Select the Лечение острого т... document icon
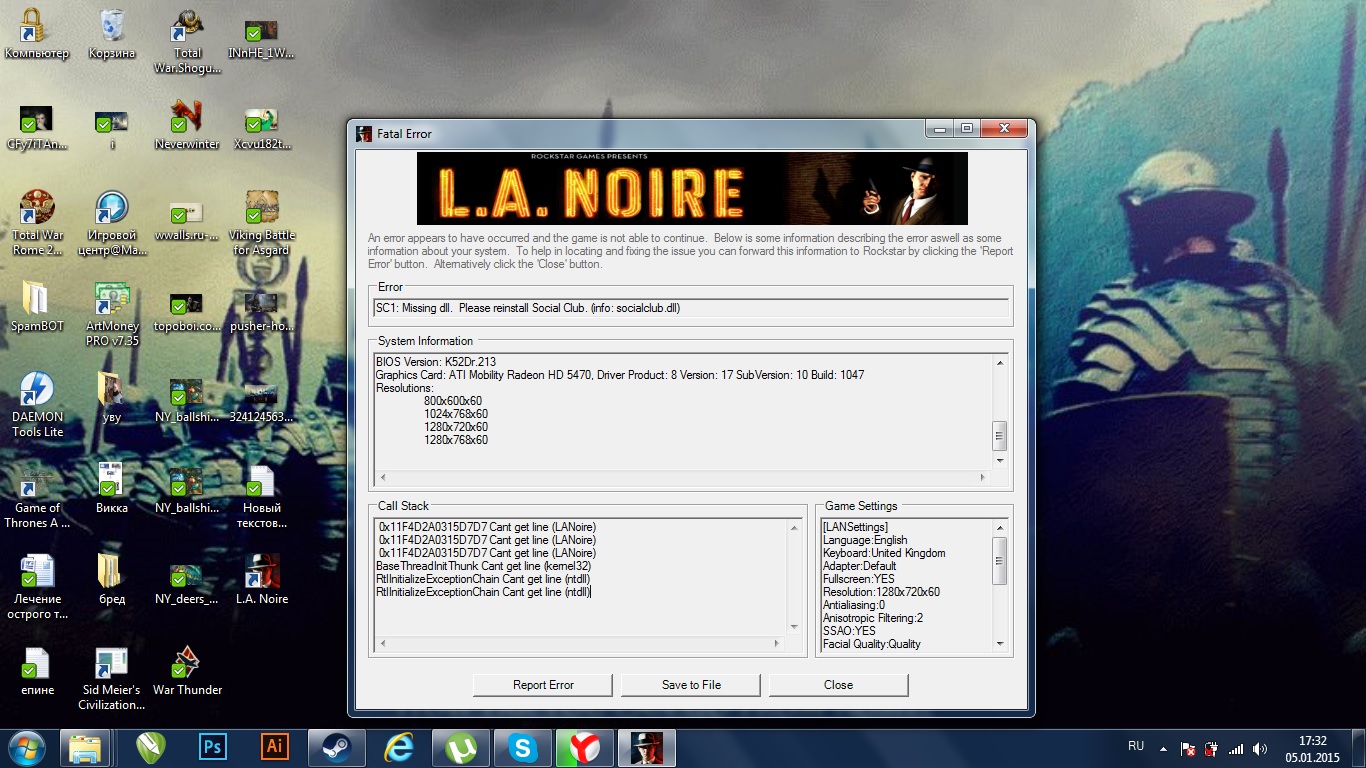The height and width of the screenshot is (768, 1366). click(x=37, y=587)
